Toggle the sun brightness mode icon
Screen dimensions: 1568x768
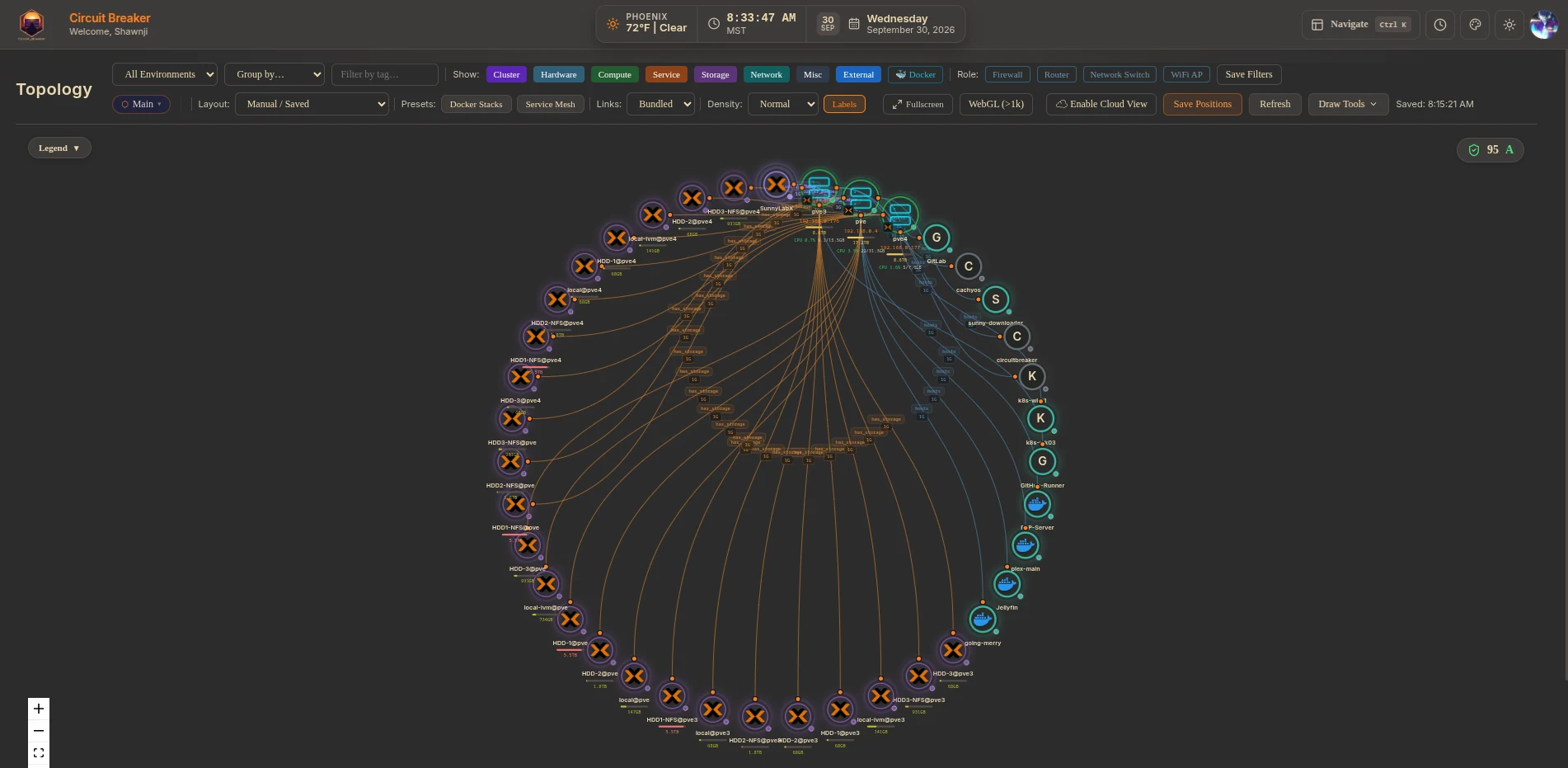pos(1509,25)
